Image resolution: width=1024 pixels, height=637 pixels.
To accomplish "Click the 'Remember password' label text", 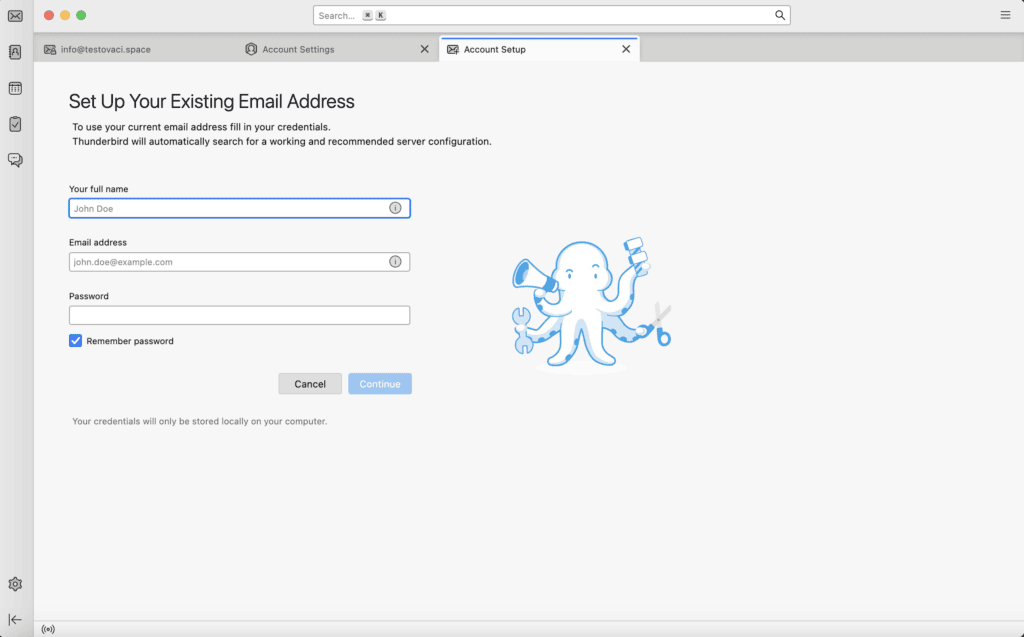I will point(130,341).
